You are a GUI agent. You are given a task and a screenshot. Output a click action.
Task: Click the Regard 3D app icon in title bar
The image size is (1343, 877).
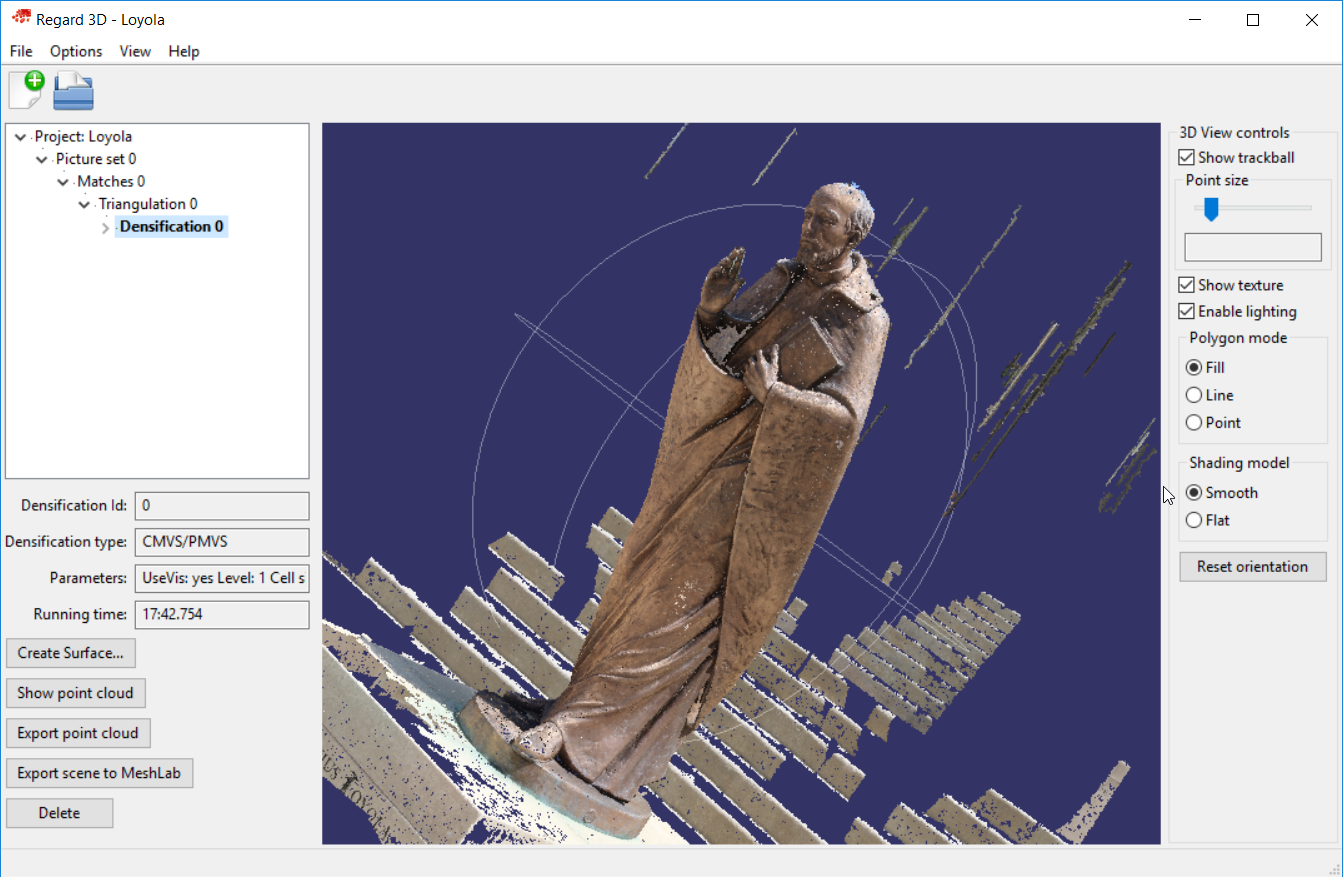[21, 19]
